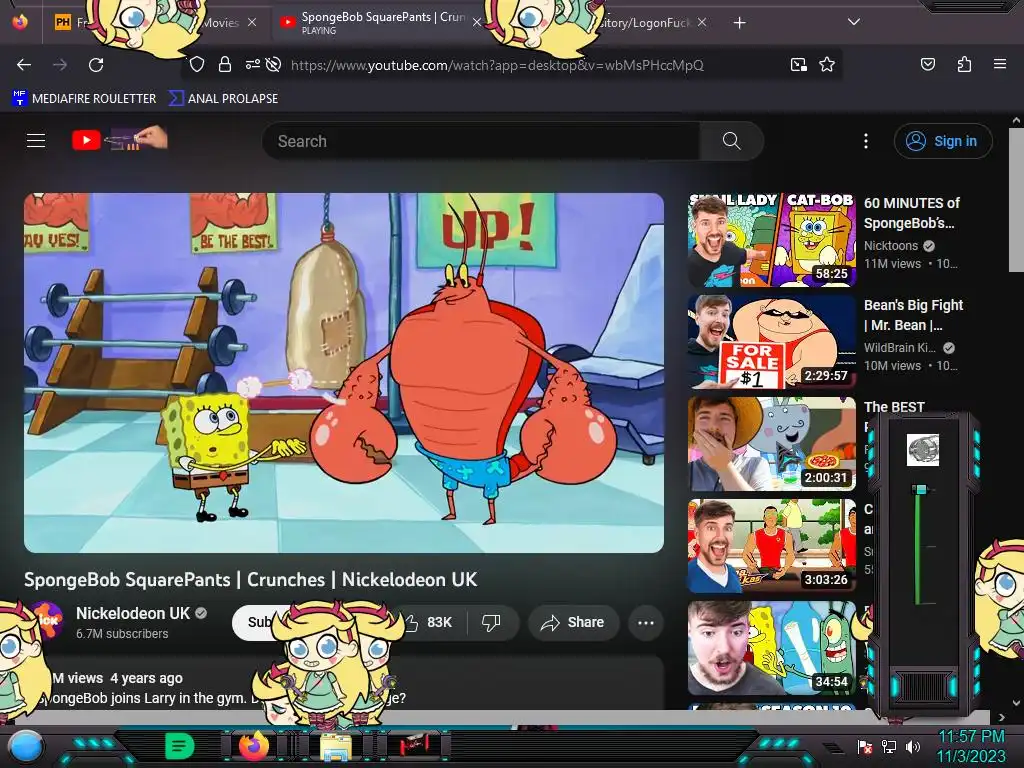Open the clock showing 11:57 PM
This screenshot has height=768, width=1024.
point(971,746)
